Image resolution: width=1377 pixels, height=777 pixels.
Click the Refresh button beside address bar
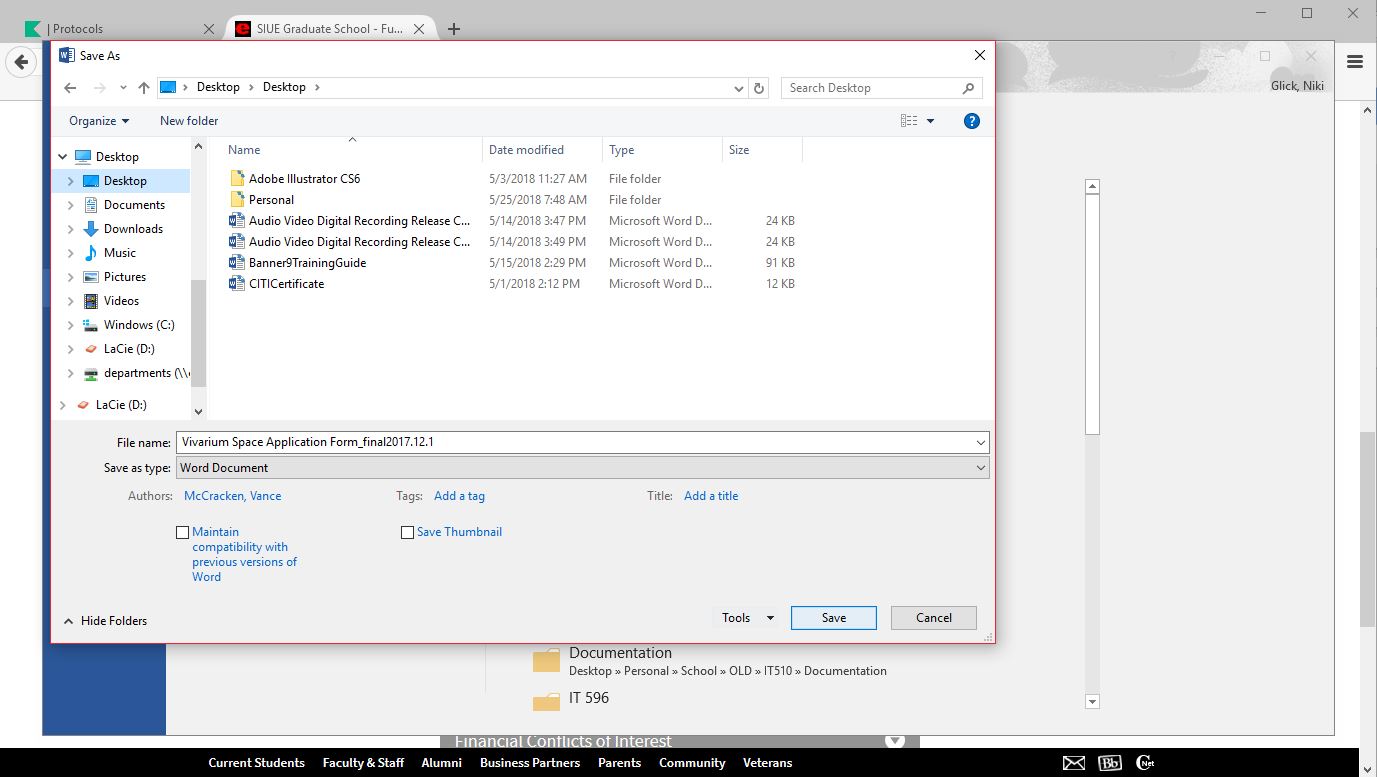pos(759,88)
